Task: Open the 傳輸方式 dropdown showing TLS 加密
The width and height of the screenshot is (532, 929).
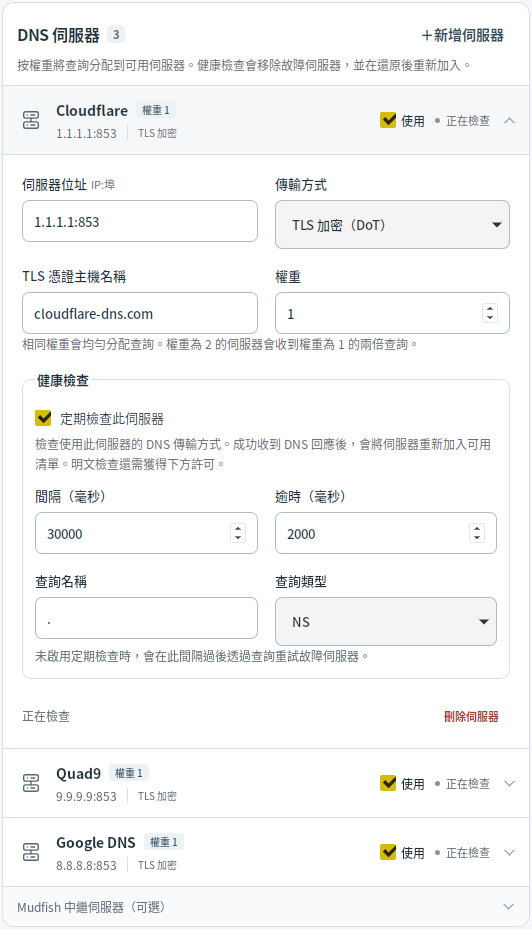Action: pos(392,225)
